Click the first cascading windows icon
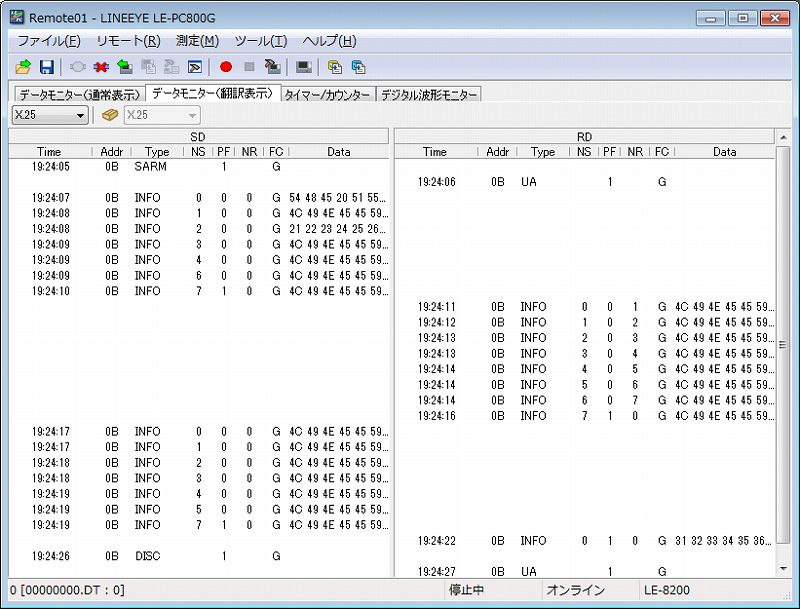Viewport: 800px width, 609px height. (x=335, y=67)
